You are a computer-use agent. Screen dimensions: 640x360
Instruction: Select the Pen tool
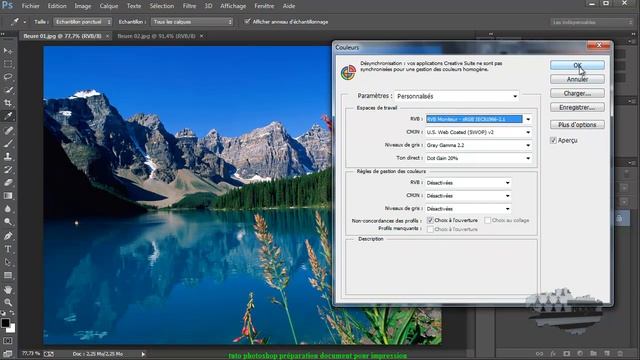8,236
